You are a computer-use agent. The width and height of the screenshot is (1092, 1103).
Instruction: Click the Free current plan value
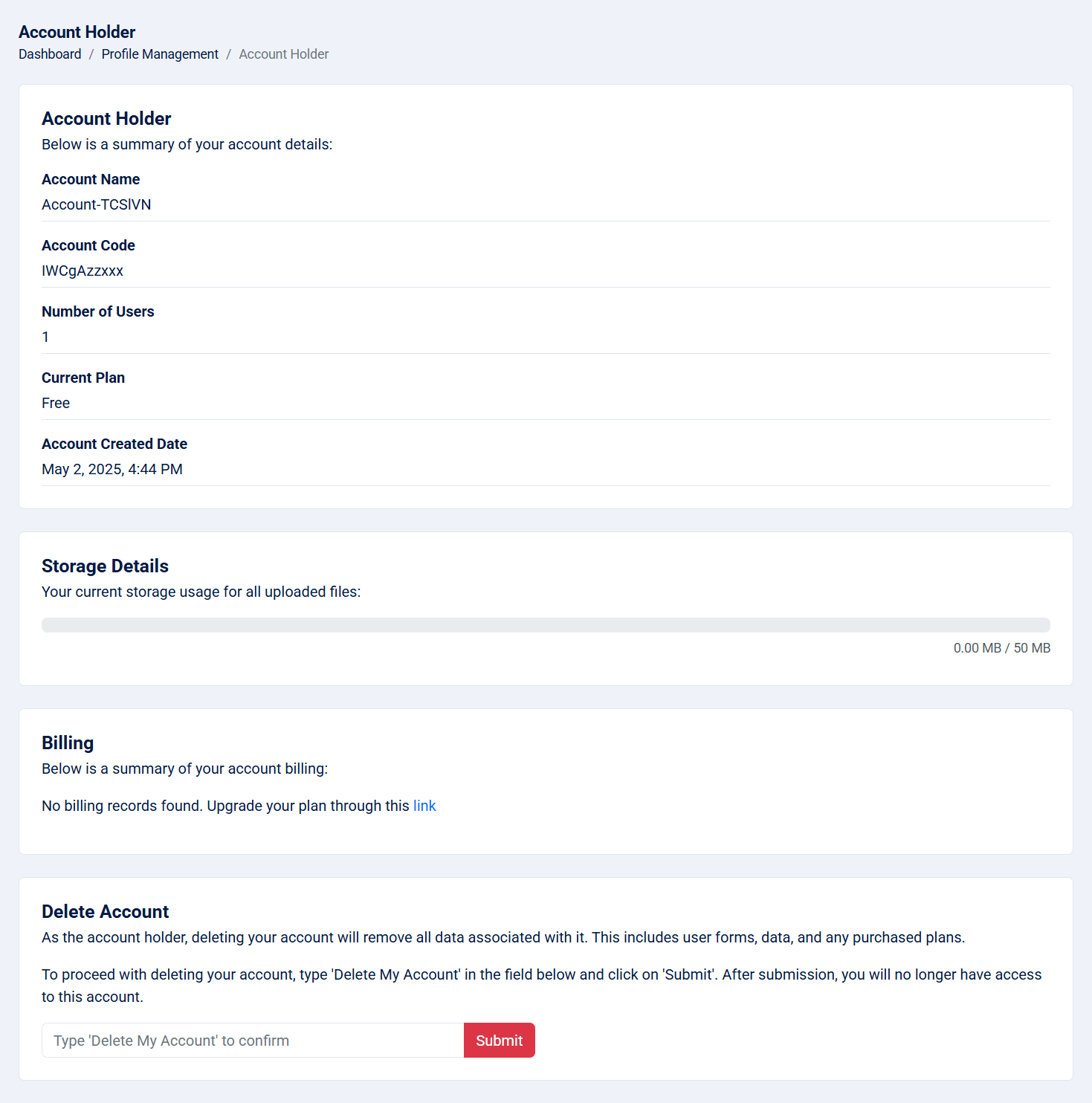[x=56, y=403]
